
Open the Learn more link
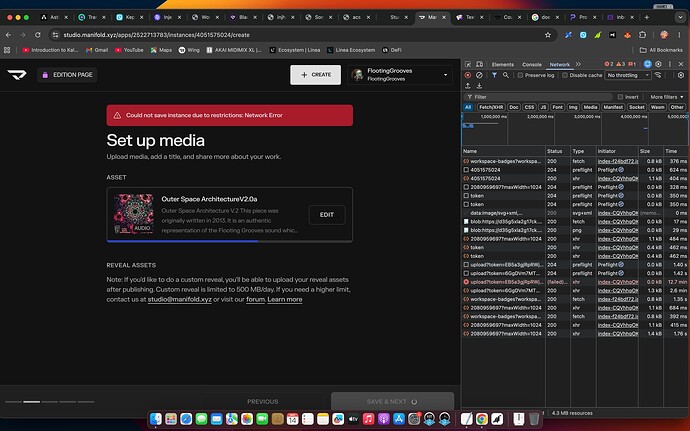[x=285, y=299]
